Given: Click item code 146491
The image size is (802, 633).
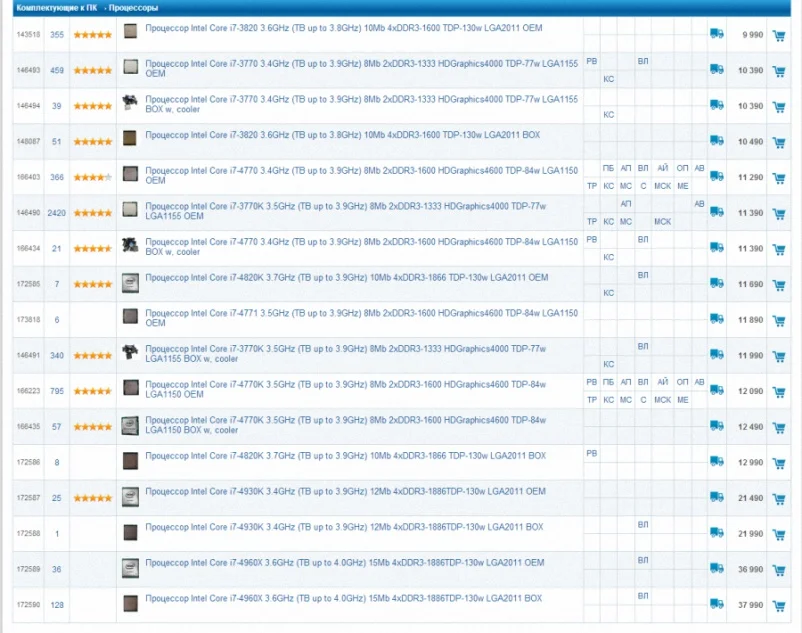Looking at the screenshot, I should [x=28, y=355].
